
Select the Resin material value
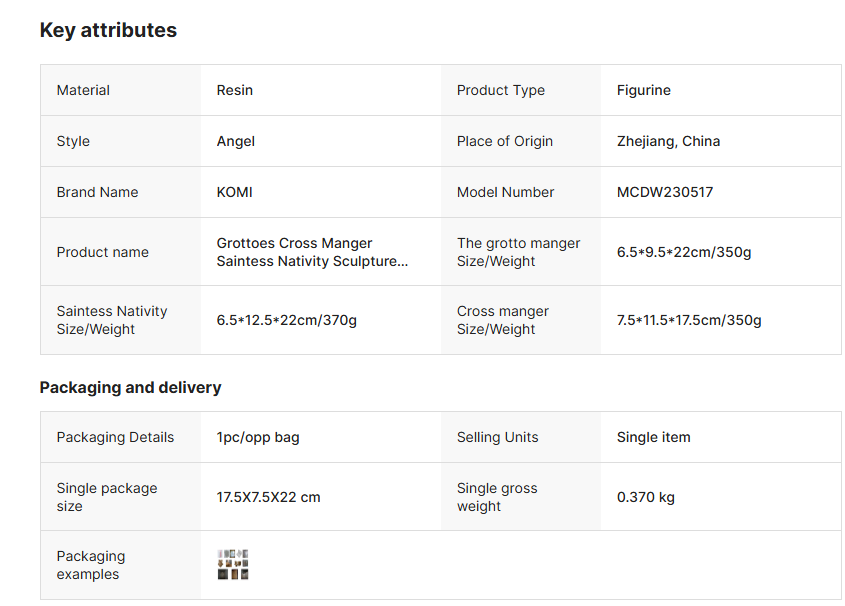click(x=235, y=90)
